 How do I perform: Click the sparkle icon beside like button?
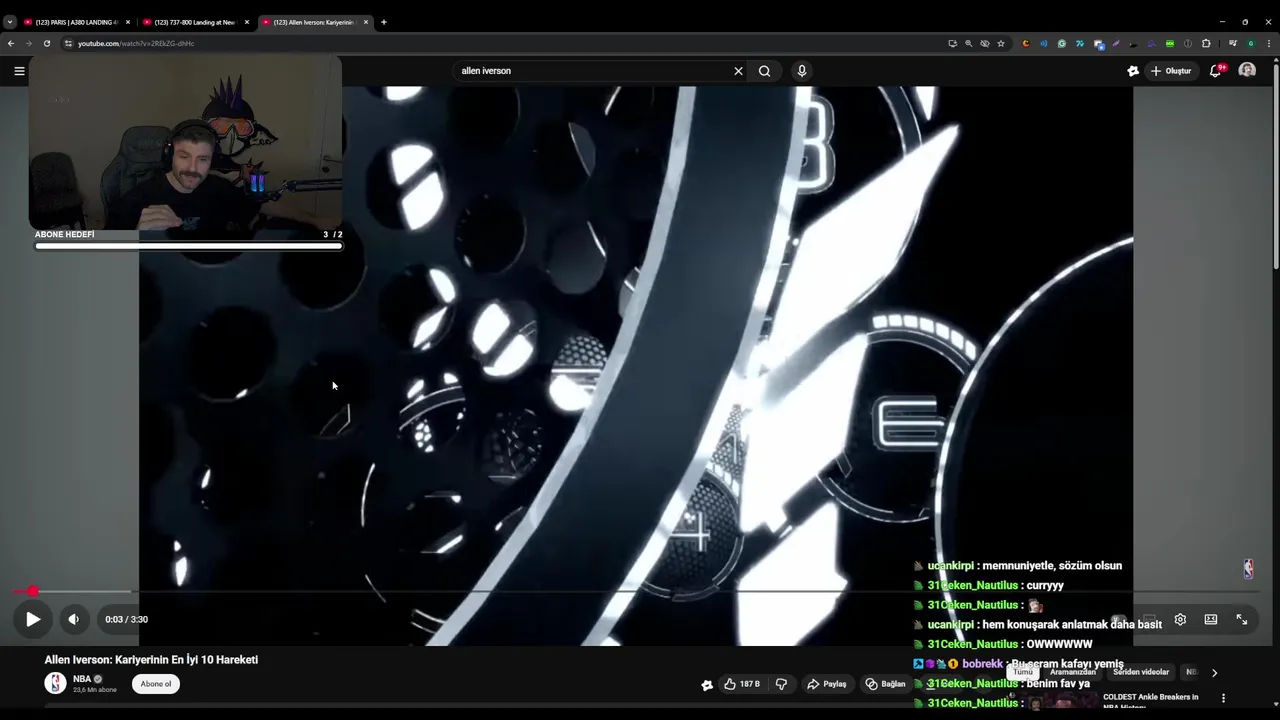pos(707,684)
